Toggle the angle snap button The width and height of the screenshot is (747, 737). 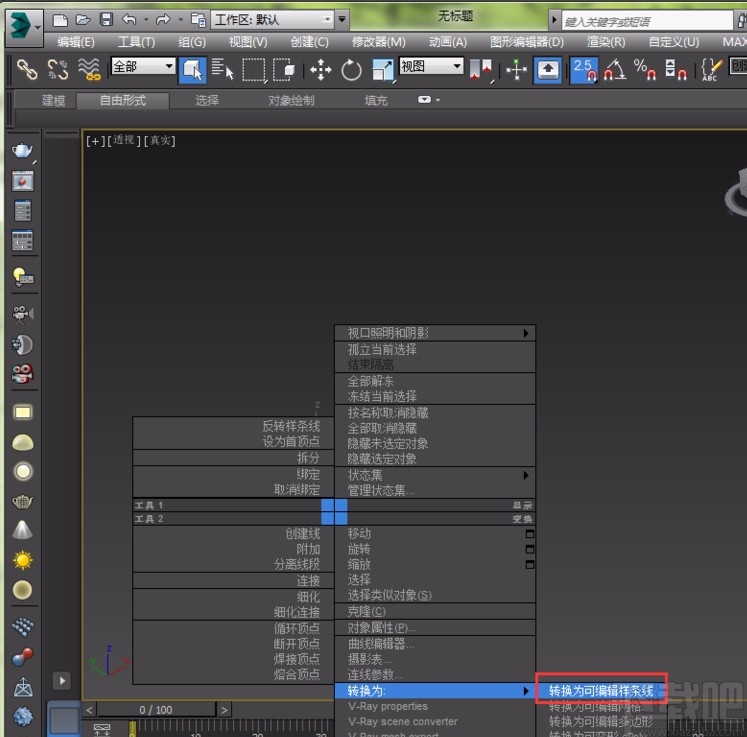click(x=615, y=70)
